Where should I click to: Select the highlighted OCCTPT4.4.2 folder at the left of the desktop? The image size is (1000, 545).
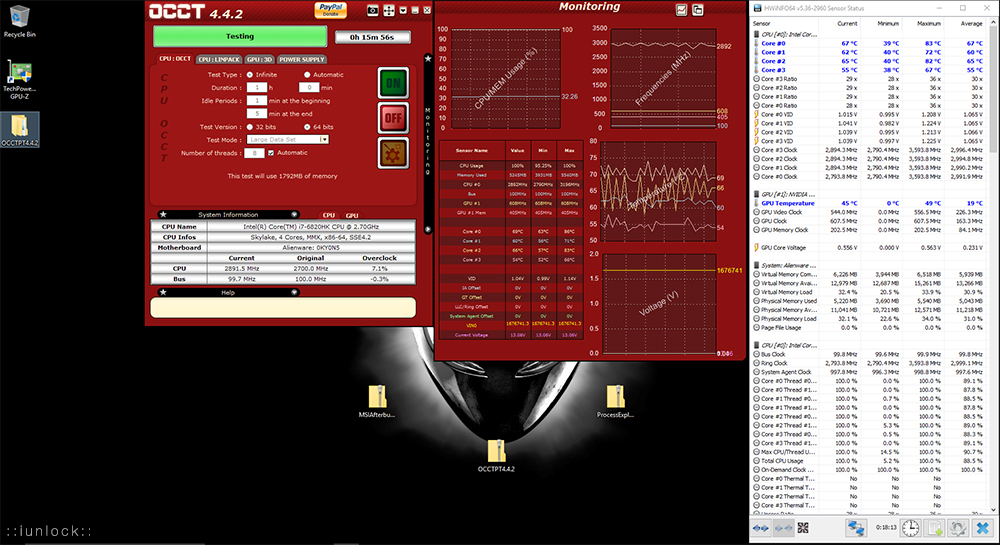coord(20,129)
